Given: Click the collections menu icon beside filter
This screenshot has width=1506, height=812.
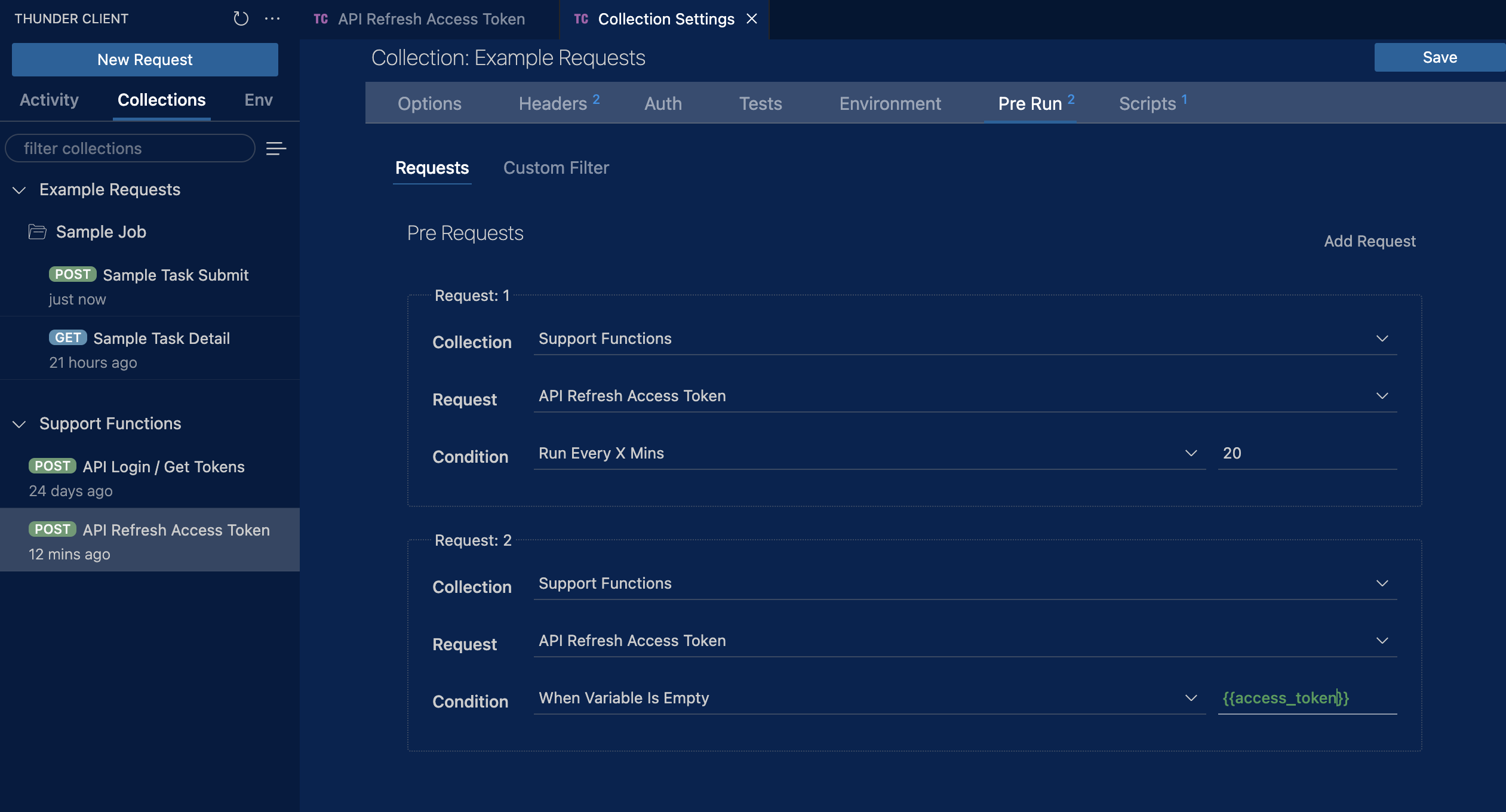Looking at the screenshot, I should point(276,148).
